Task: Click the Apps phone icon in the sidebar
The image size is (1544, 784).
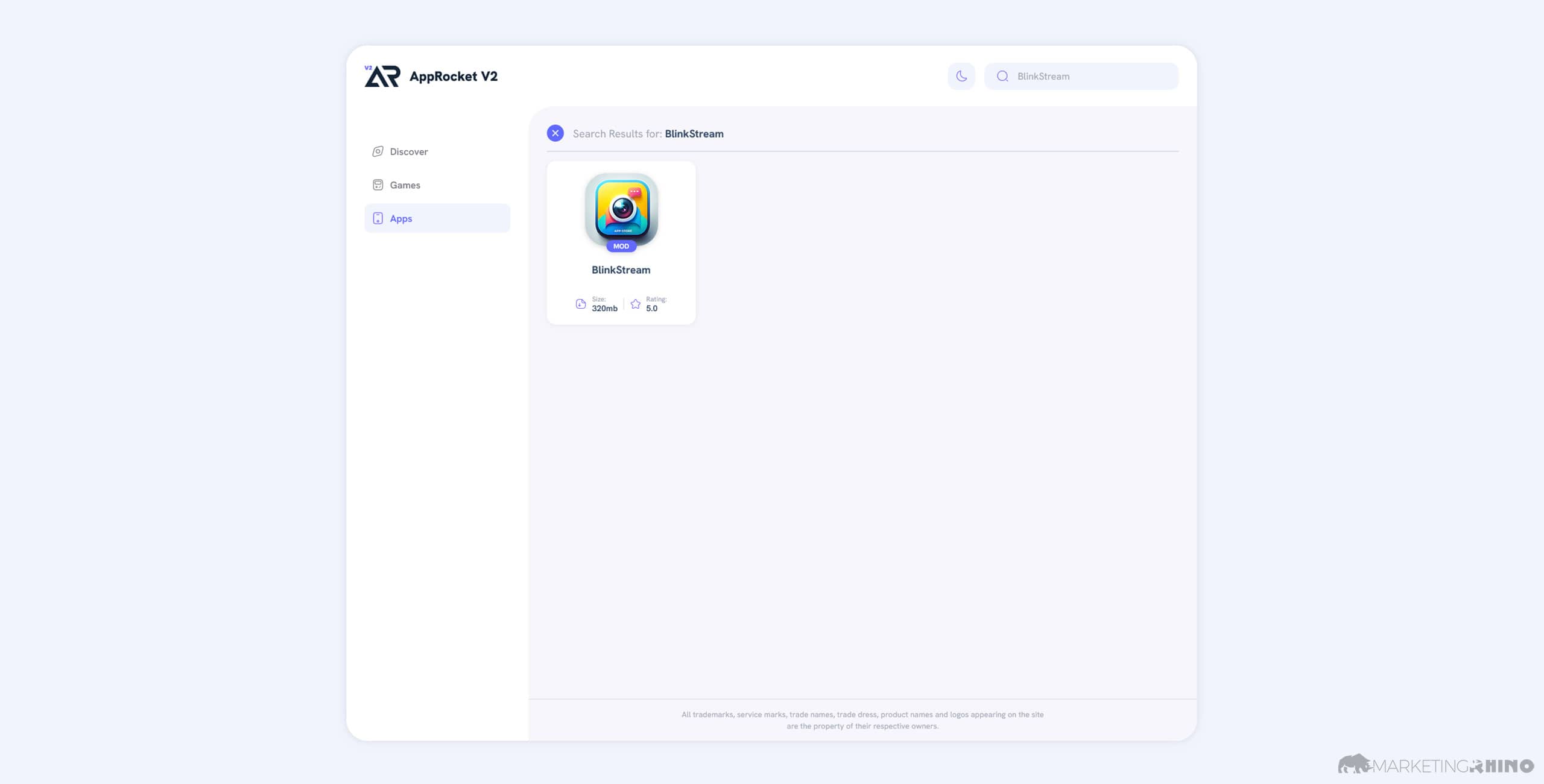Action: click(x=378, y=218)
